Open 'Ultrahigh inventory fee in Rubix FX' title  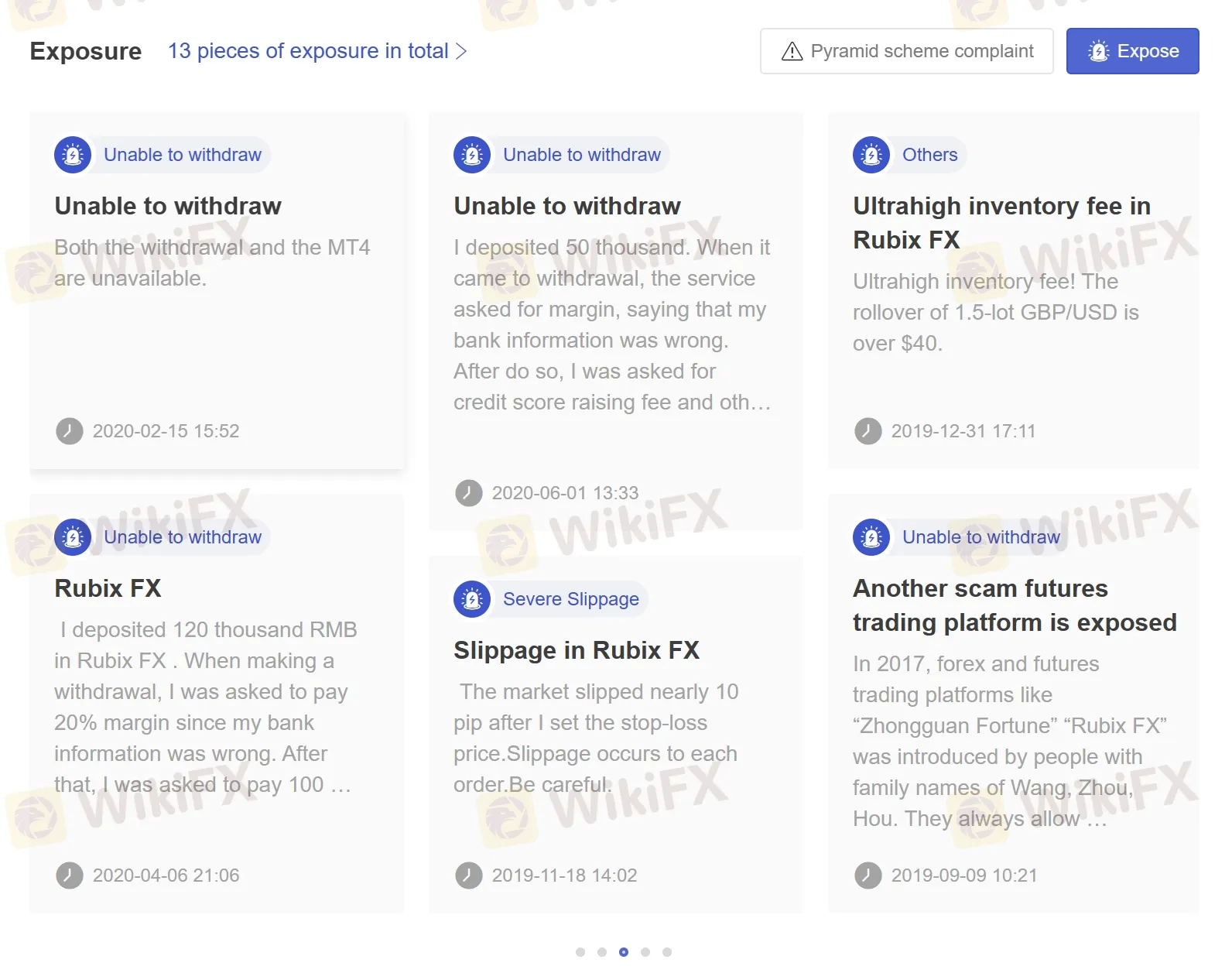tap(1001, 223)
